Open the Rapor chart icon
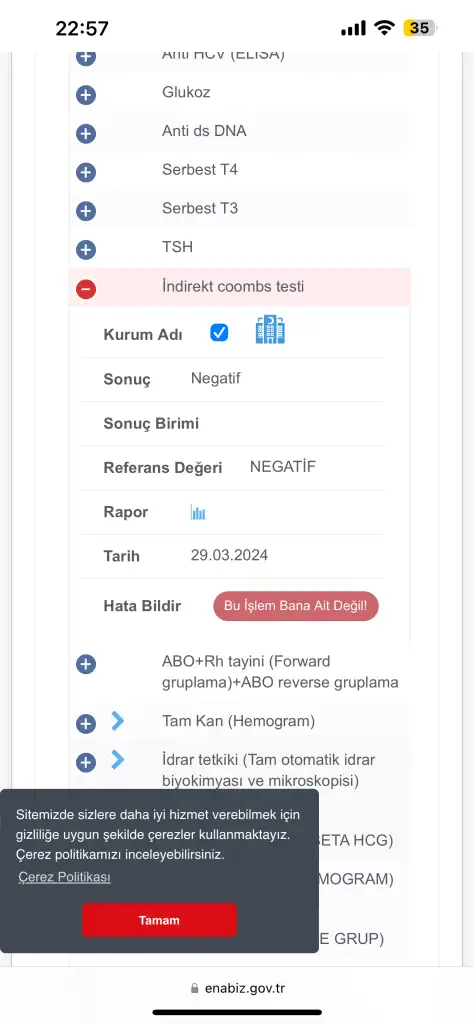This screenshot has width=474, height=1024. tap(198, 513)
